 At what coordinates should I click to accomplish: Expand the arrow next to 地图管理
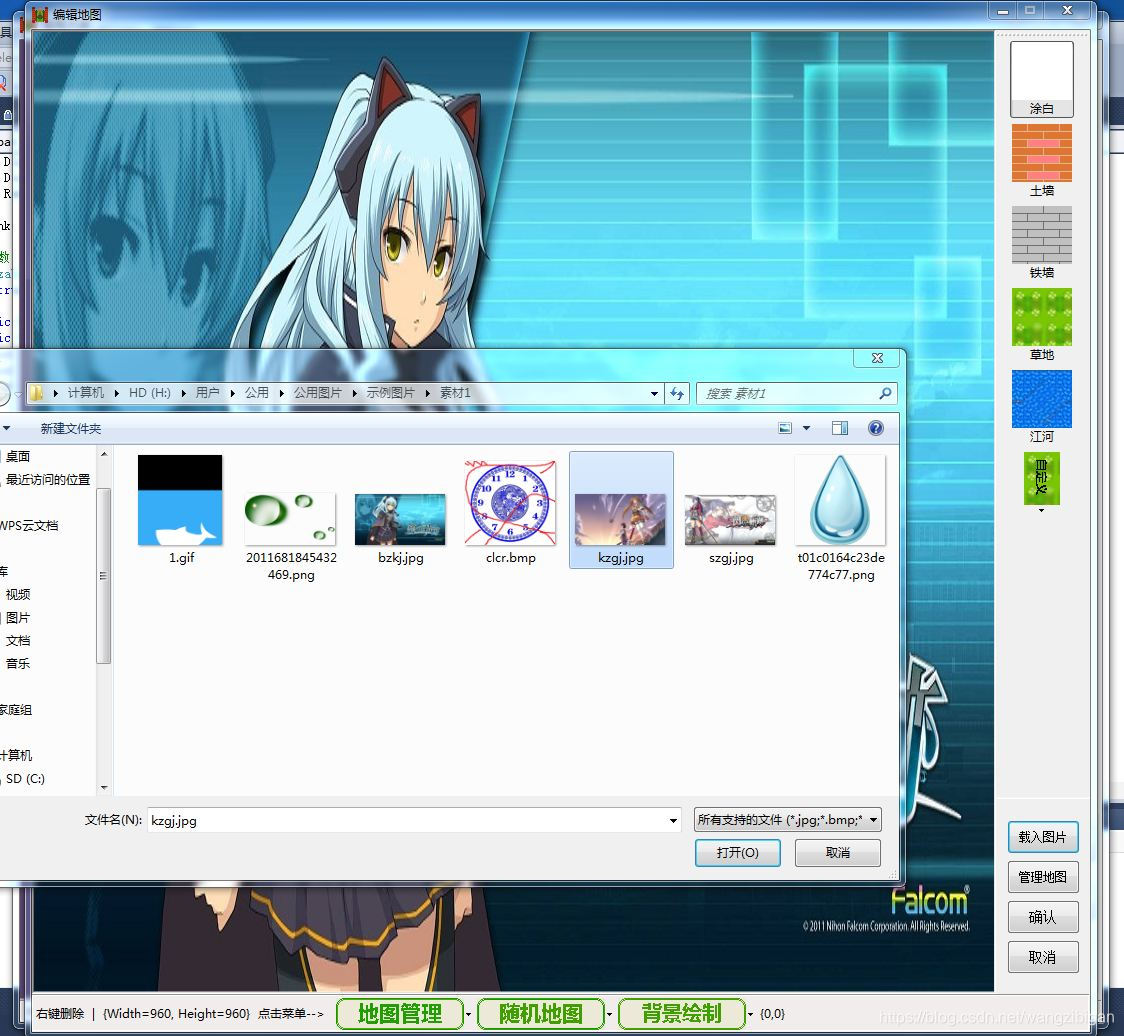tap(469, 1014)
